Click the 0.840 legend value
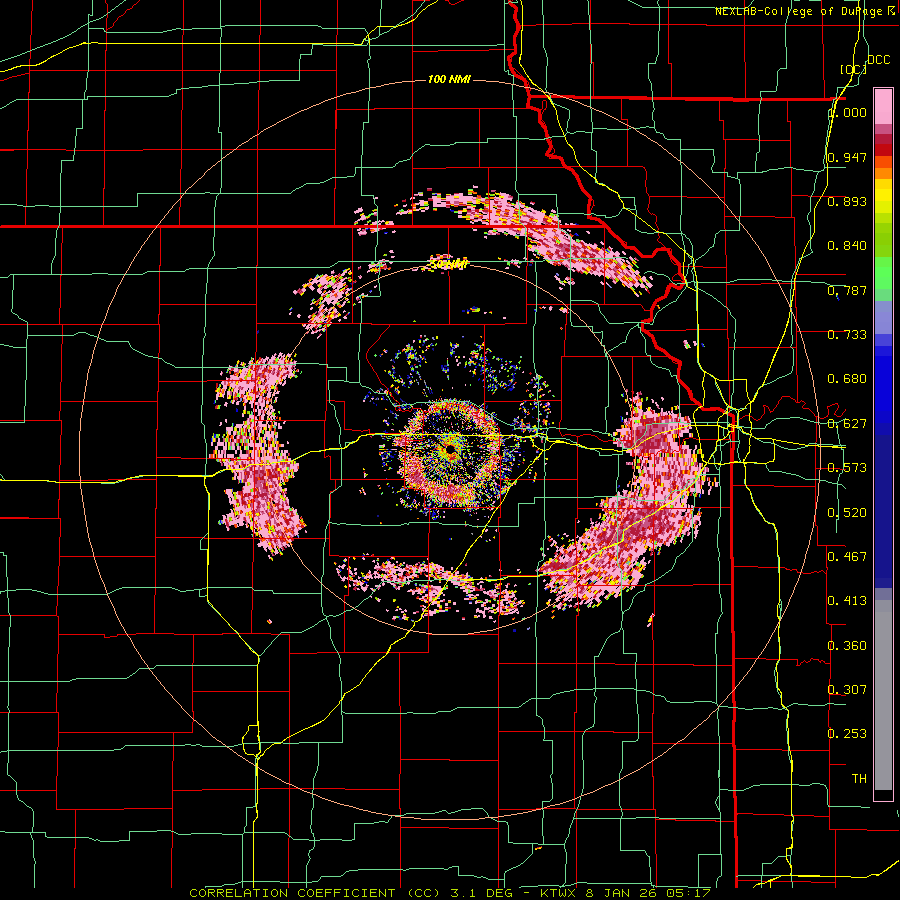Image resolution: width=900 pixels, height=900 pixels. (x=847, y=246)
